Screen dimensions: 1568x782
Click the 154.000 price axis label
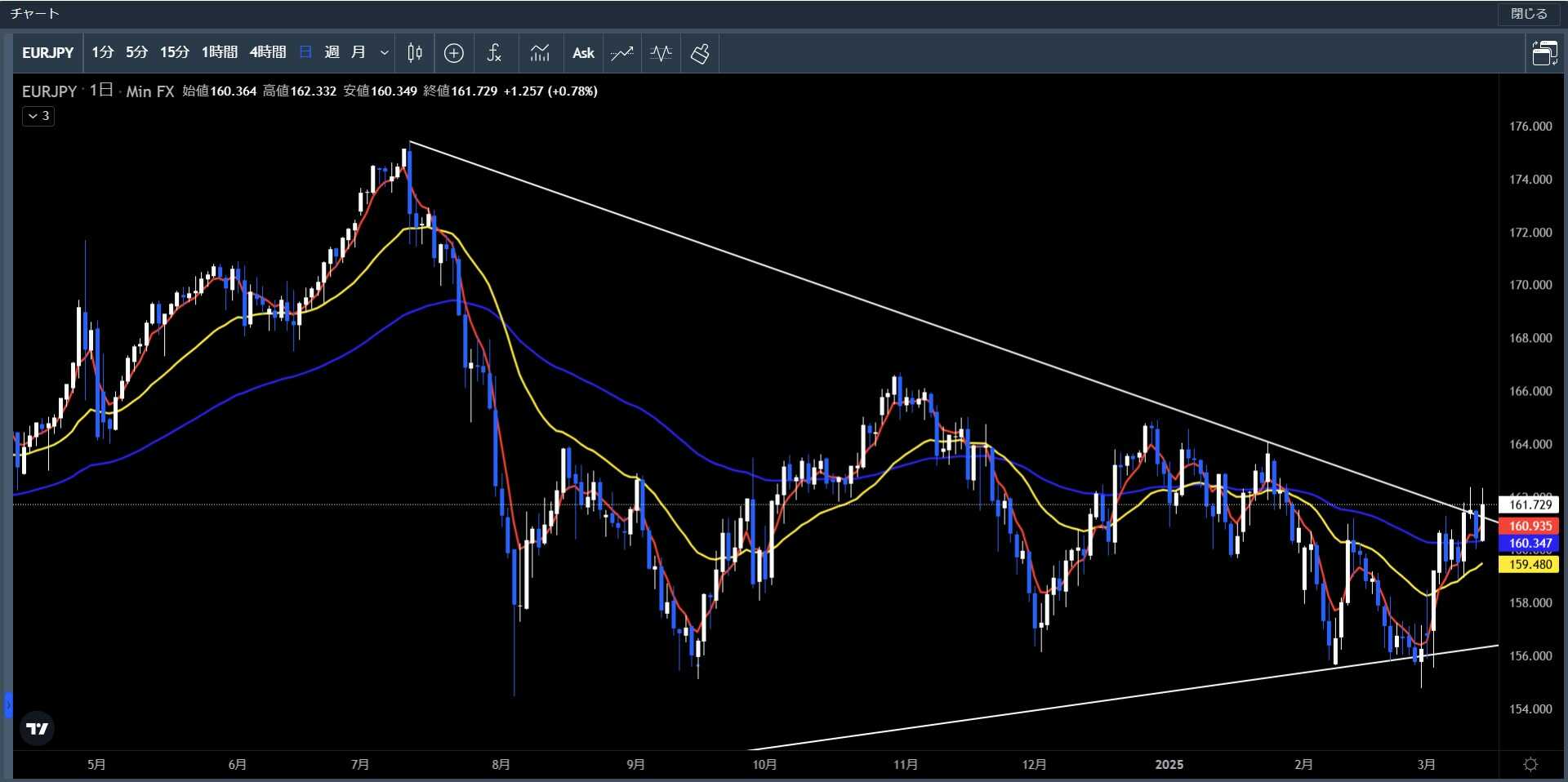pyautogui.click(x=1530, y=709)
